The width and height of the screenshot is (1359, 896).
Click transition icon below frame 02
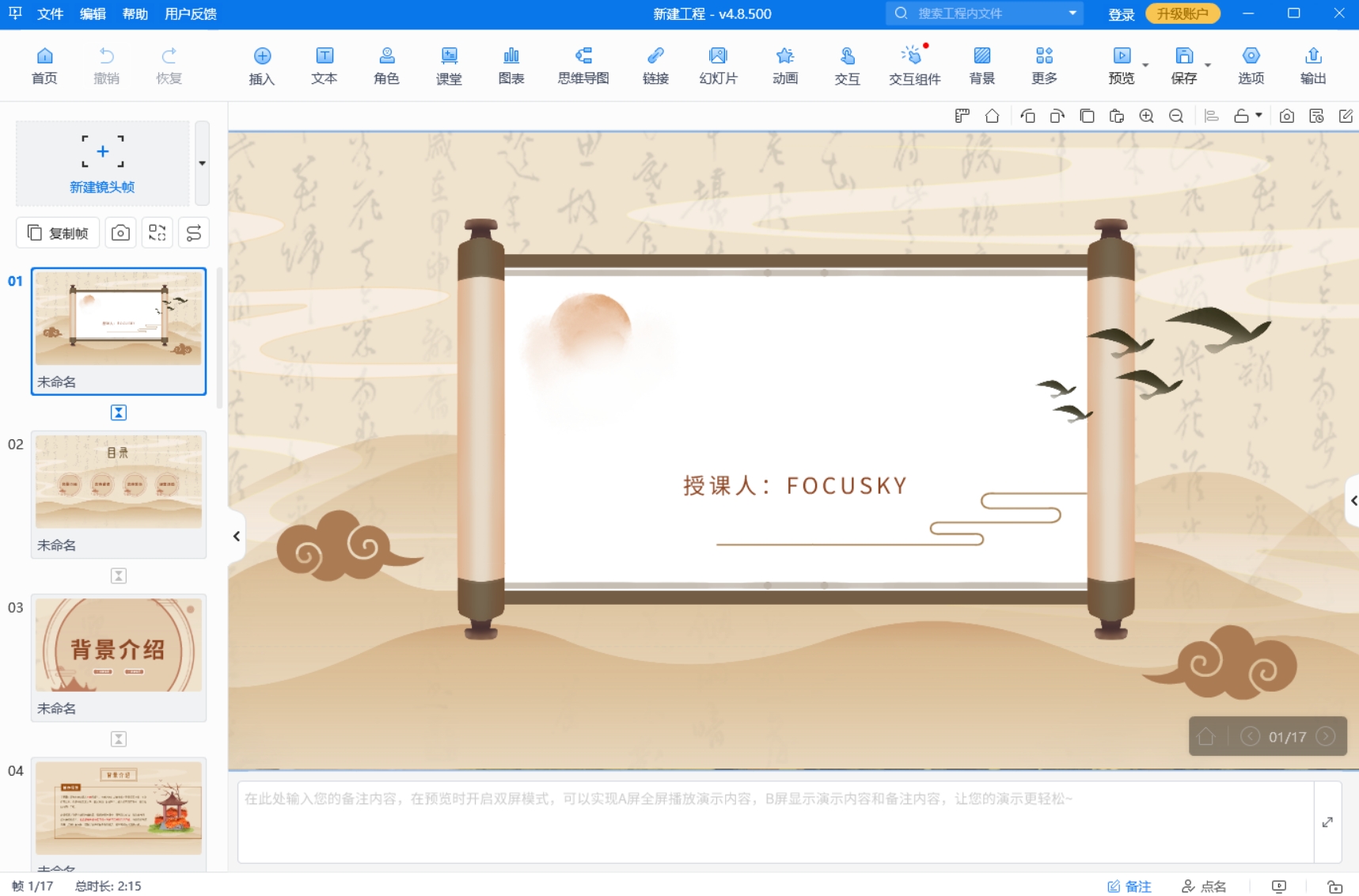[x=119, y=575]
